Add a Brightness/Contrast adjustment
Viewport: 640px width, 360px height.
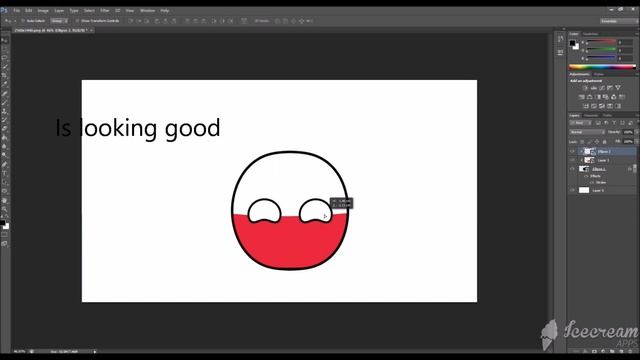coord(585,88)
